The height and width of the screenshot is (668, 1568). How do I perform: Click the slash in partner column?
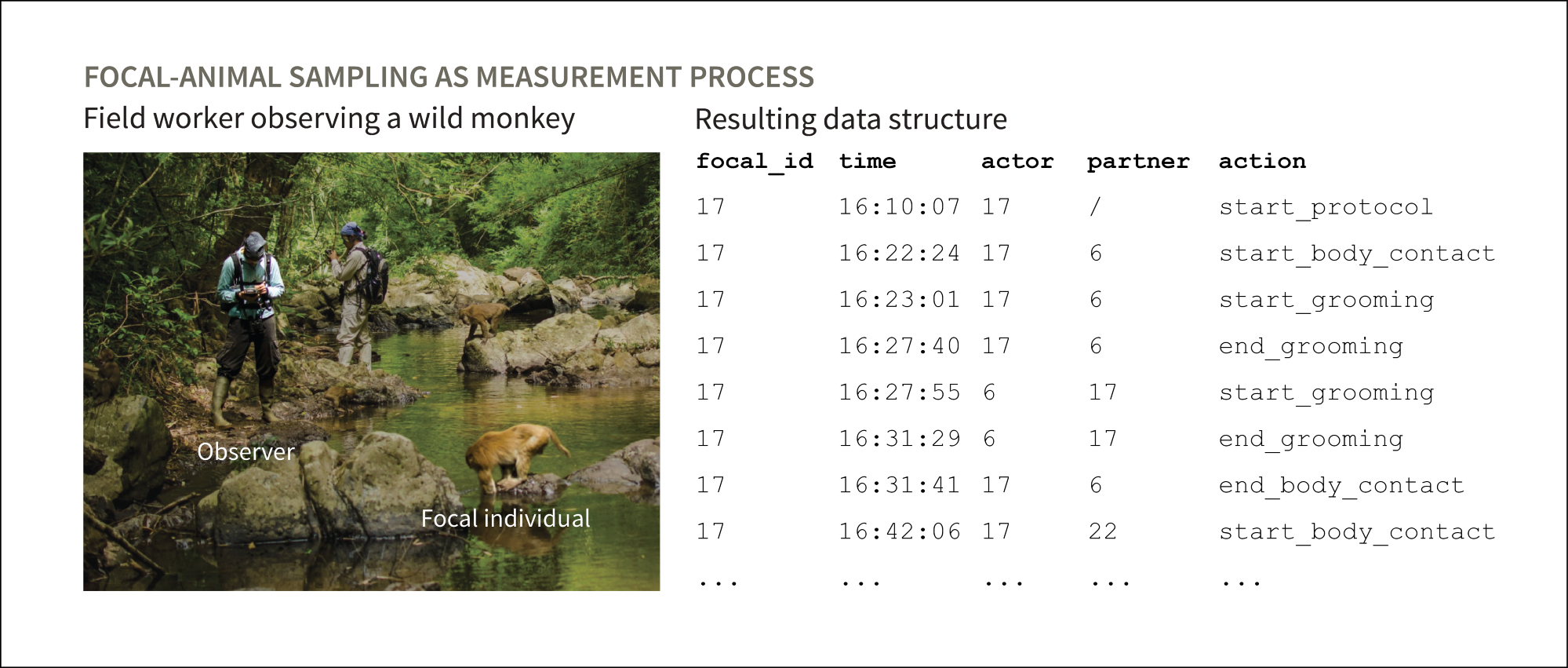click(1095, 207)
